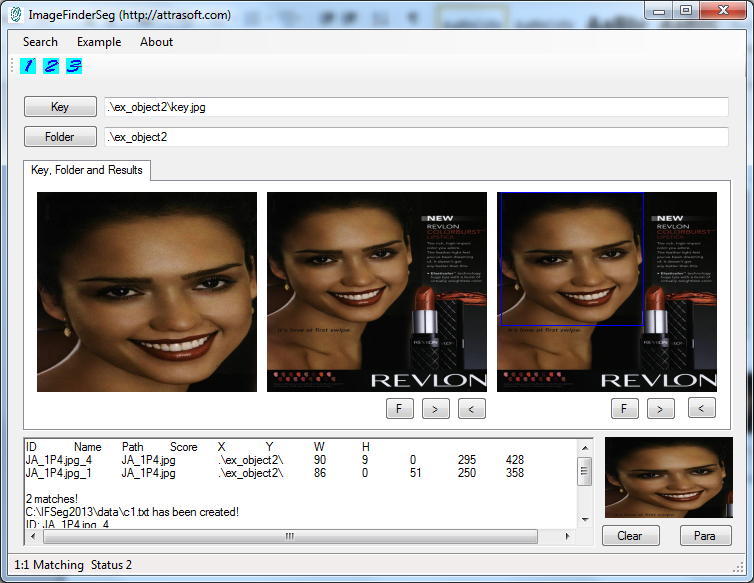Screen dimensions: 754x583
Task: Click the < button under the middle image
Action: point(472,409)
